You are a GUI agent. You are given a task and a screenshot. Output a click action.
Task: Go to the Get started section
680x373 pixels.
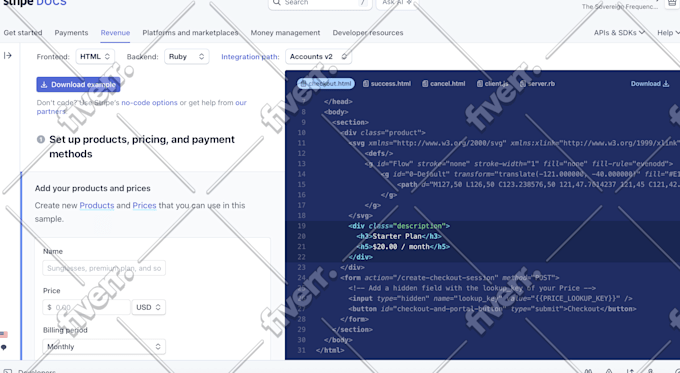coord(23,33)
